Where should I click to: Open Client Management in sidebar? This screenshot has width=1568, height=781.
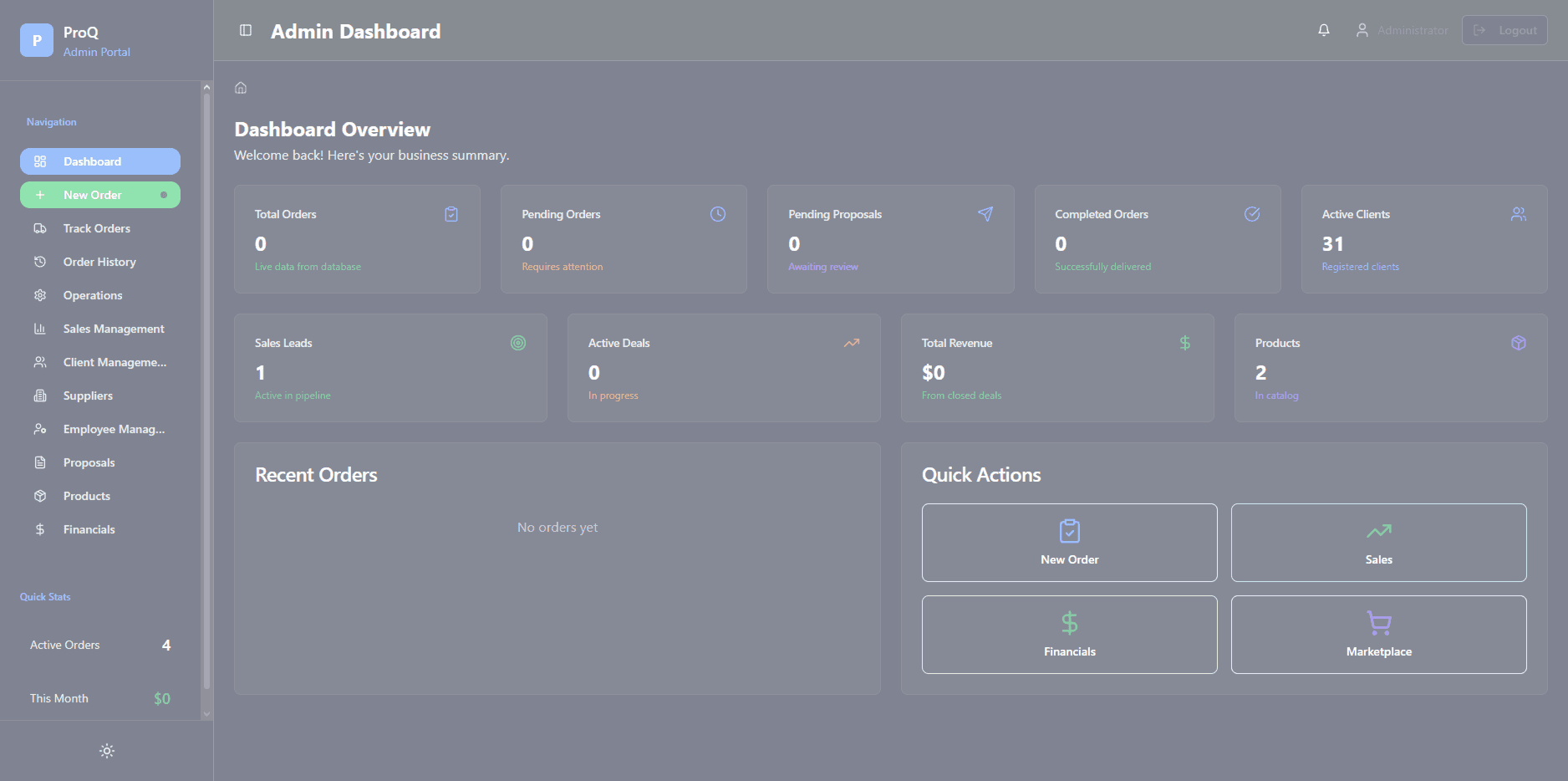click(x=100, y=362)
